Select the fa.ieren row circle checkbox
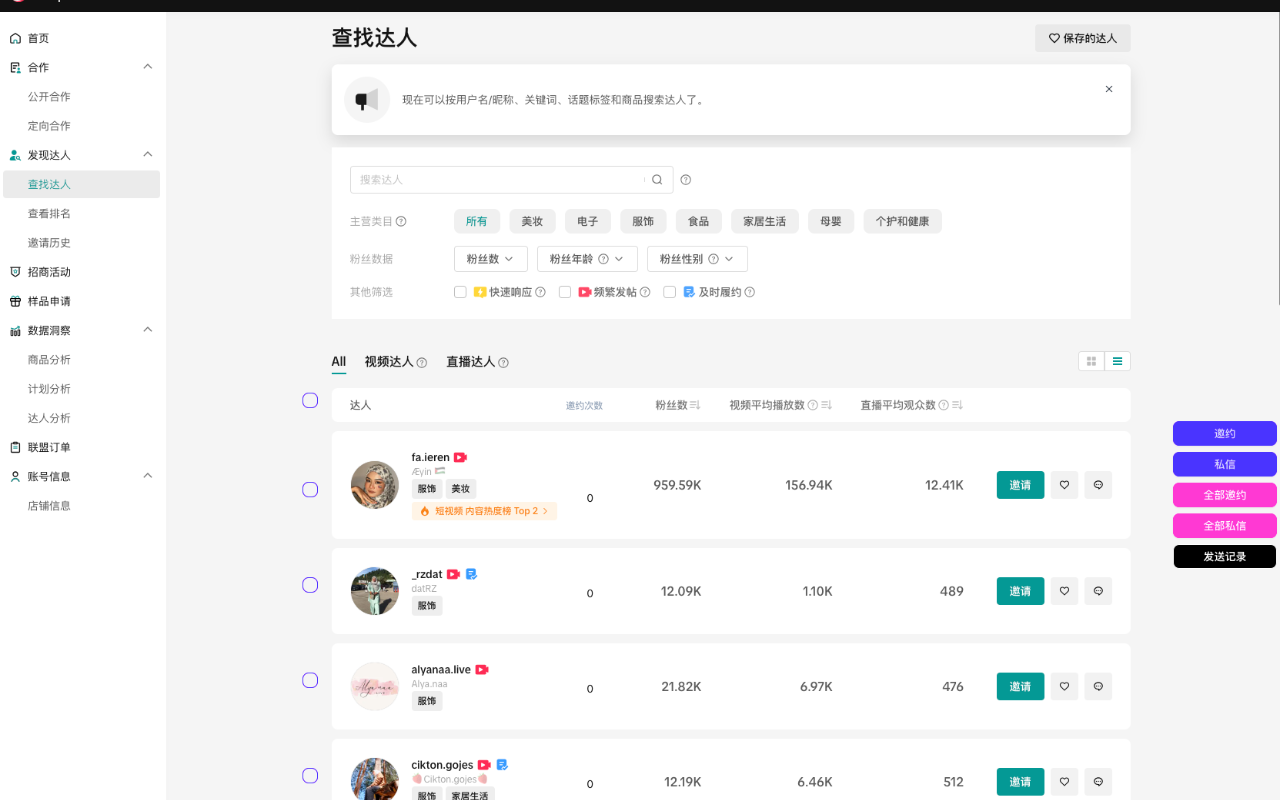 coord(310,489)
